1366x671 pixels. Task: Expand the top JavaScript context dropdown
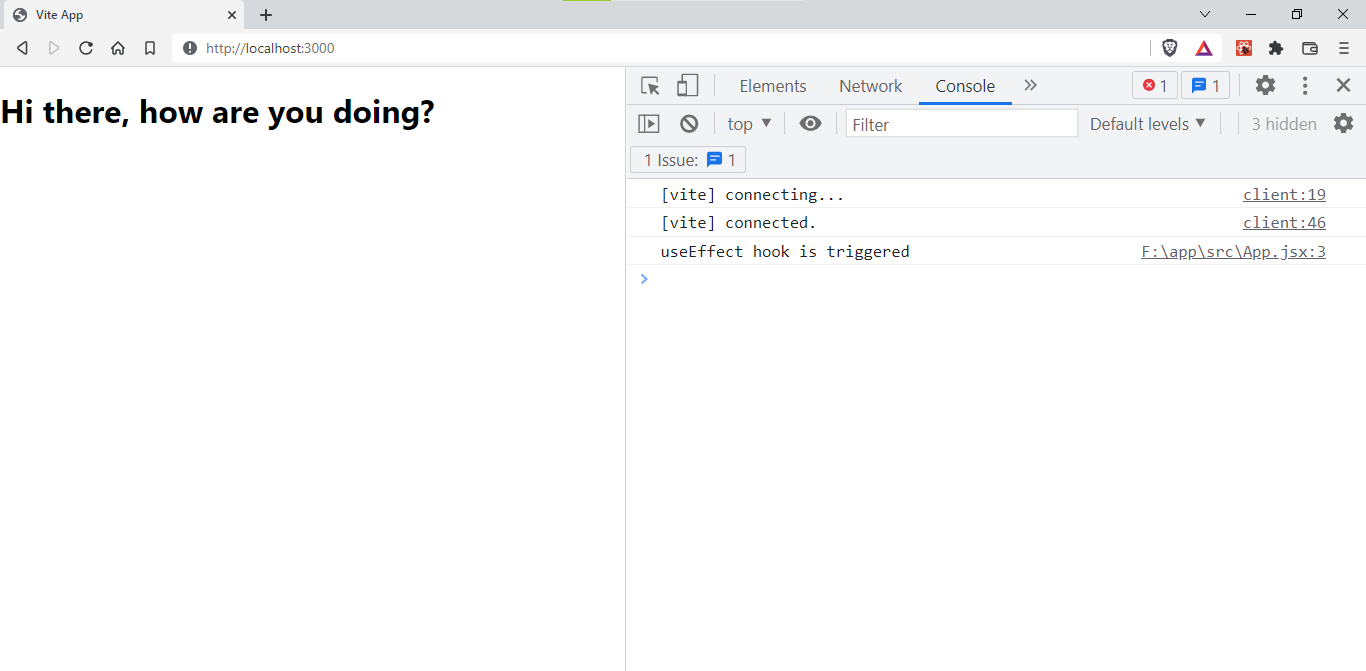tap(749, 124)
